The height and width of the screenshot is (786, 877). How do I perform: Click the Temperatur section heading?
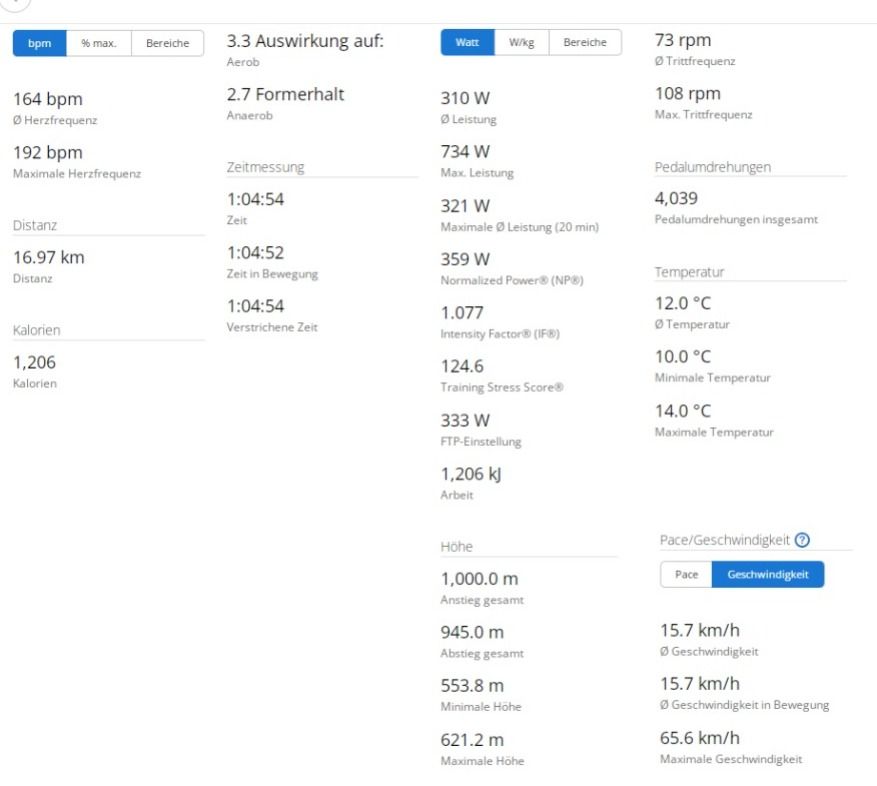[689, 272]
